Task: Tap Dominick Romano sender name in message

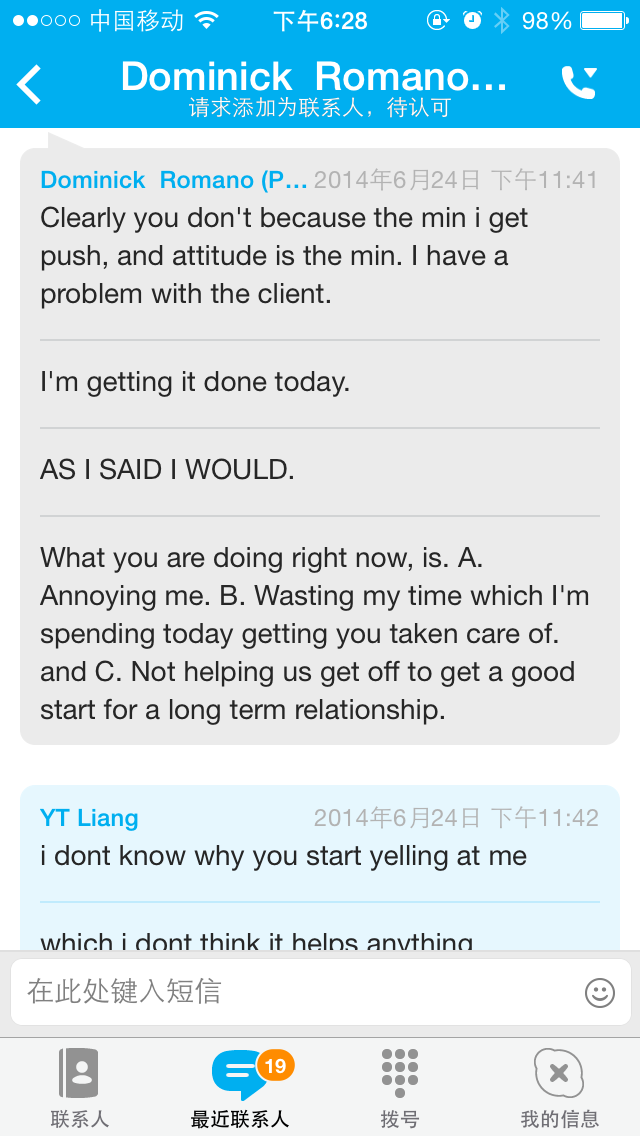Action: [174, 180]
